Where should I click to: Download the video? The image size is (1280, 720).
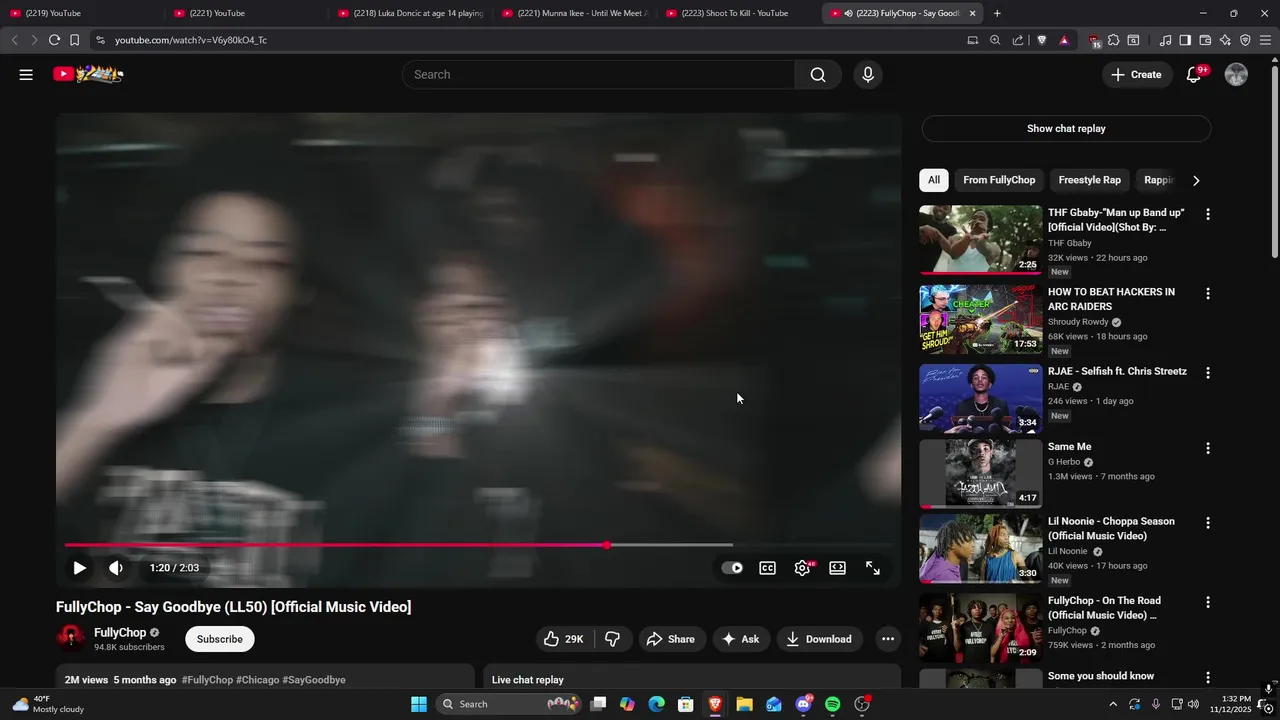pyautogui.click(x=819, y=639)
